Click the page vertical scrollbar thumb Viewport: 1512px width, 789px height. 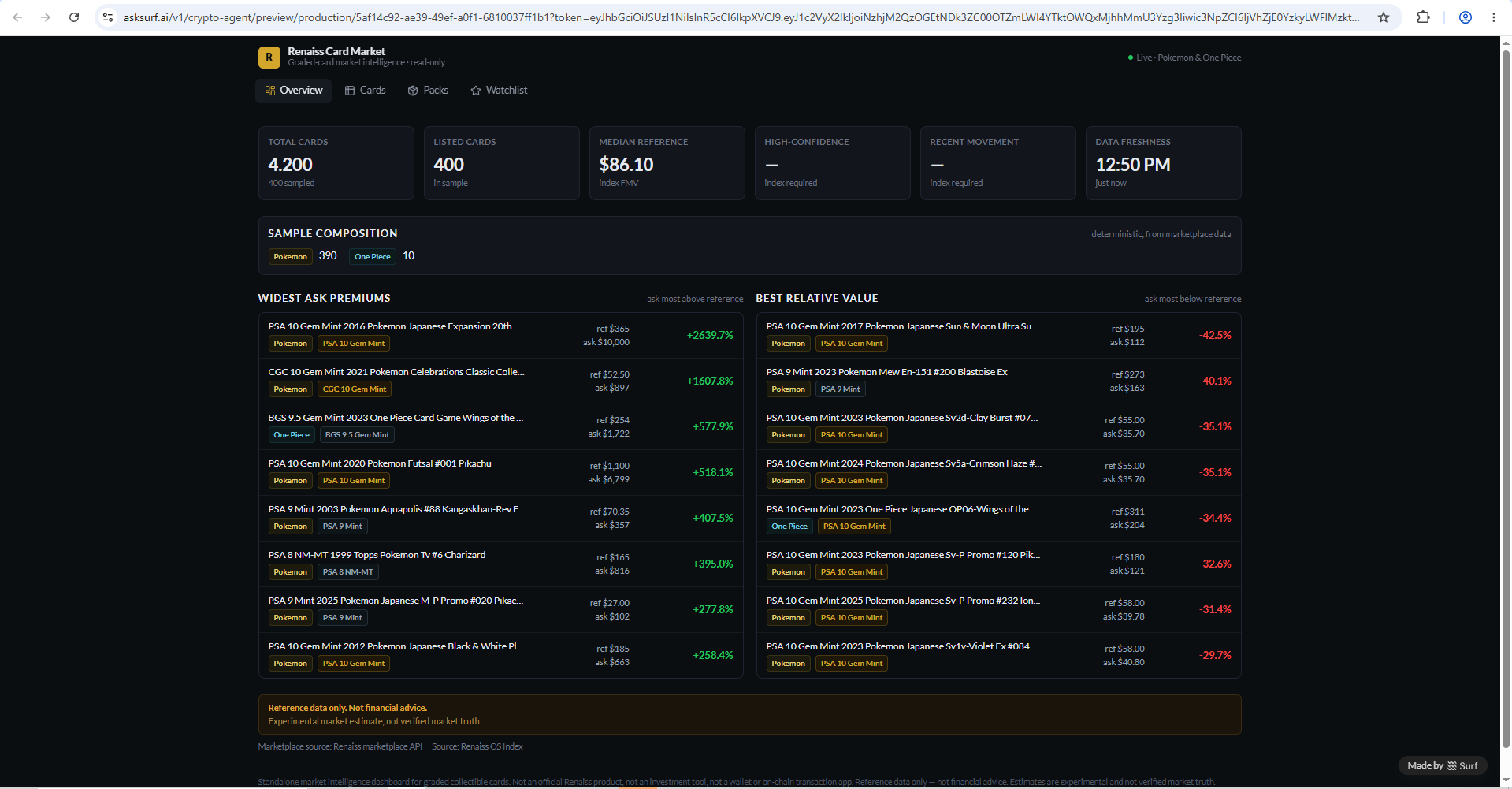tap(1506, 398)
